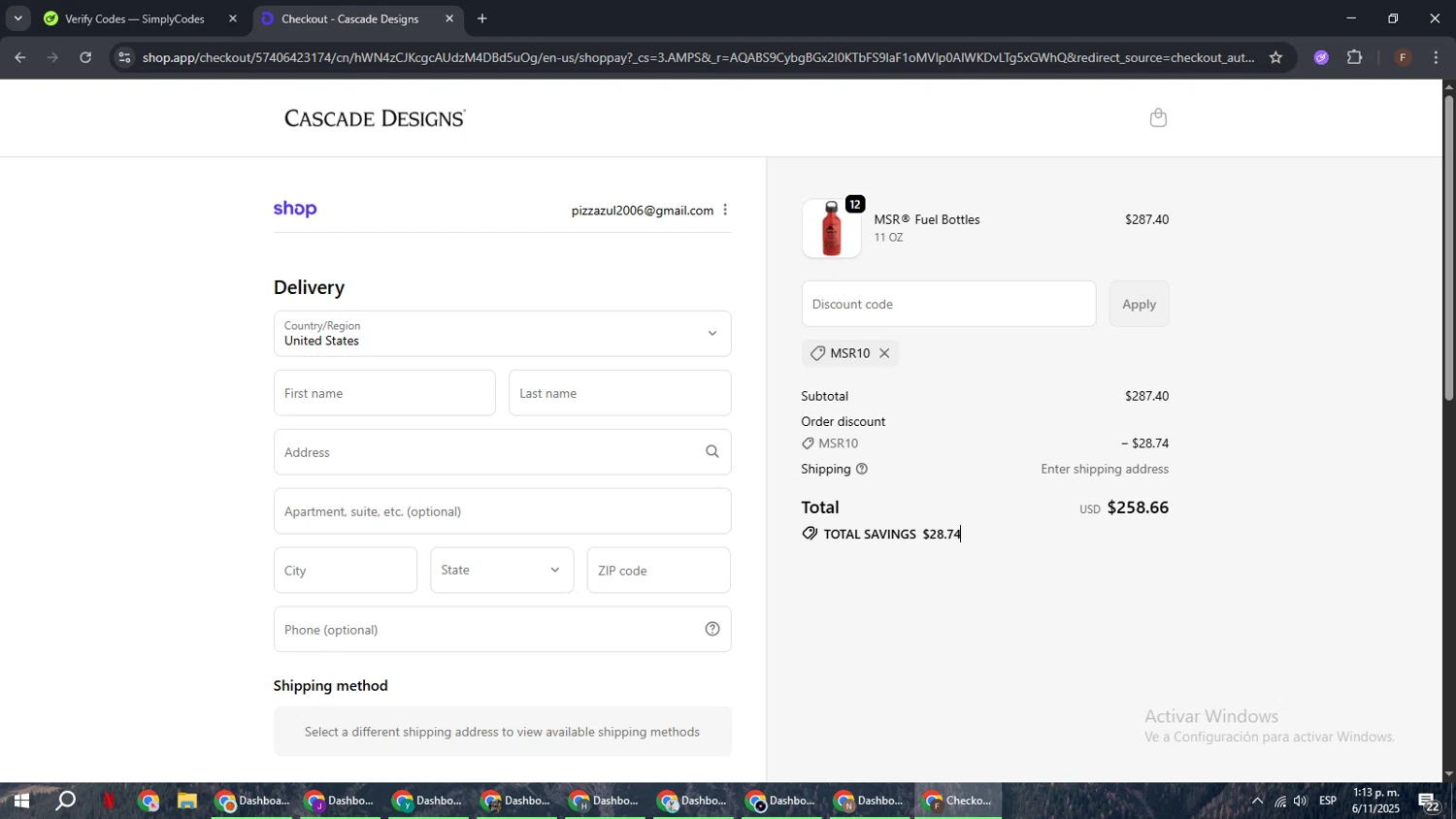This screenshot has height=819, width=1456.
Task: Click the Shop Pay logo
Action: [x=295, y=209]
